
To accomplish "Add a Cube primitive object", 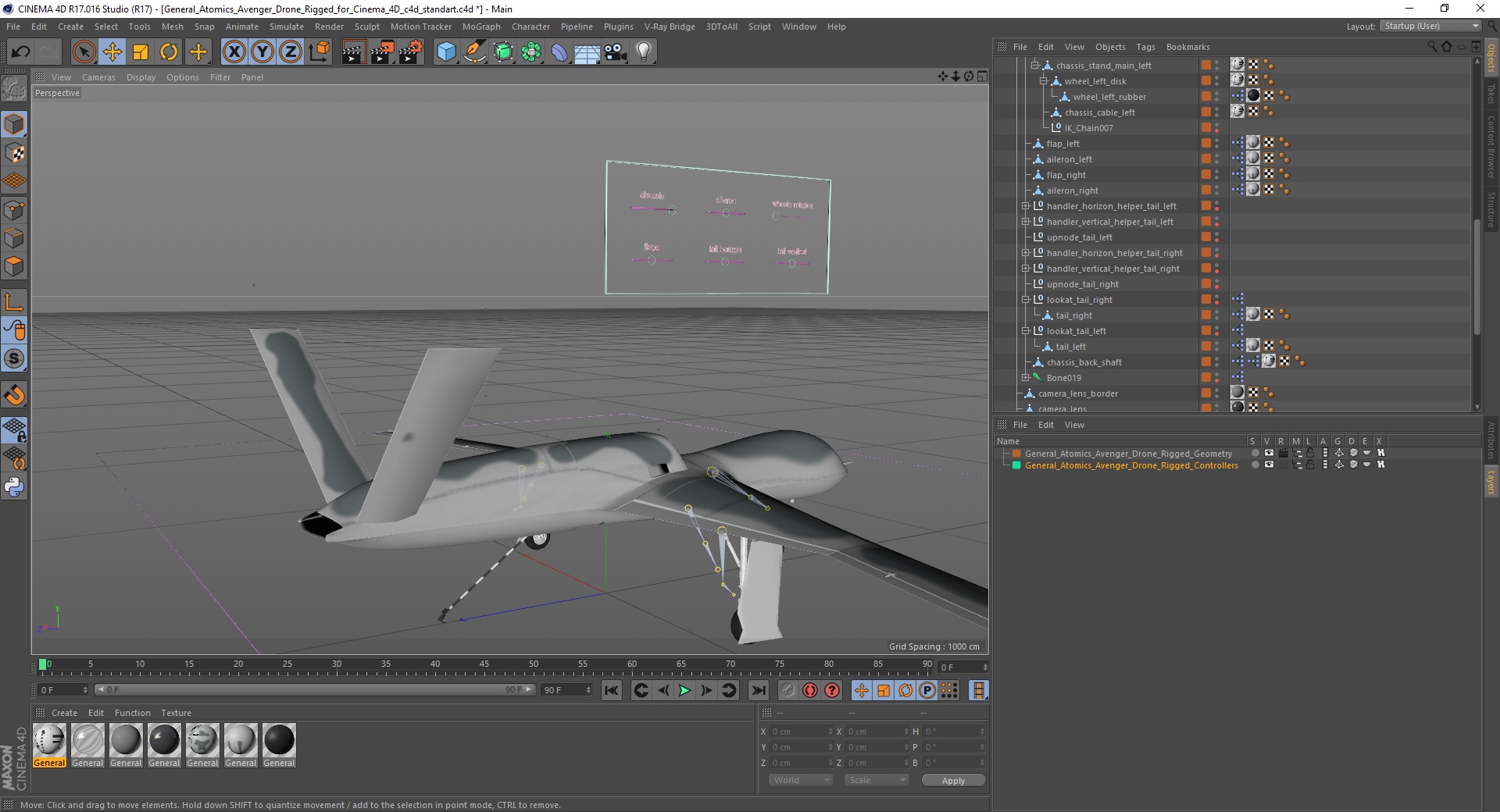I will tap(446, 52).
